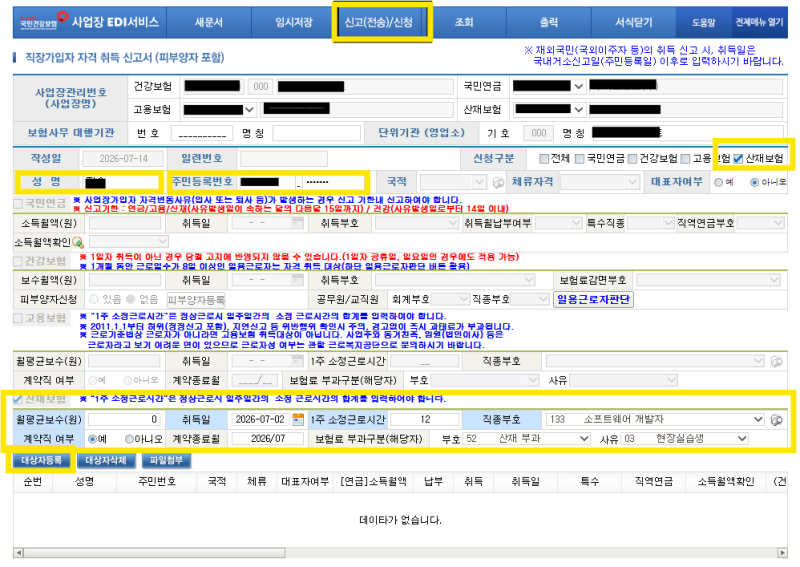Open the 산재보험 사업장관리번호 dropdown
800x567 pixels.
(x=548, y=109)
